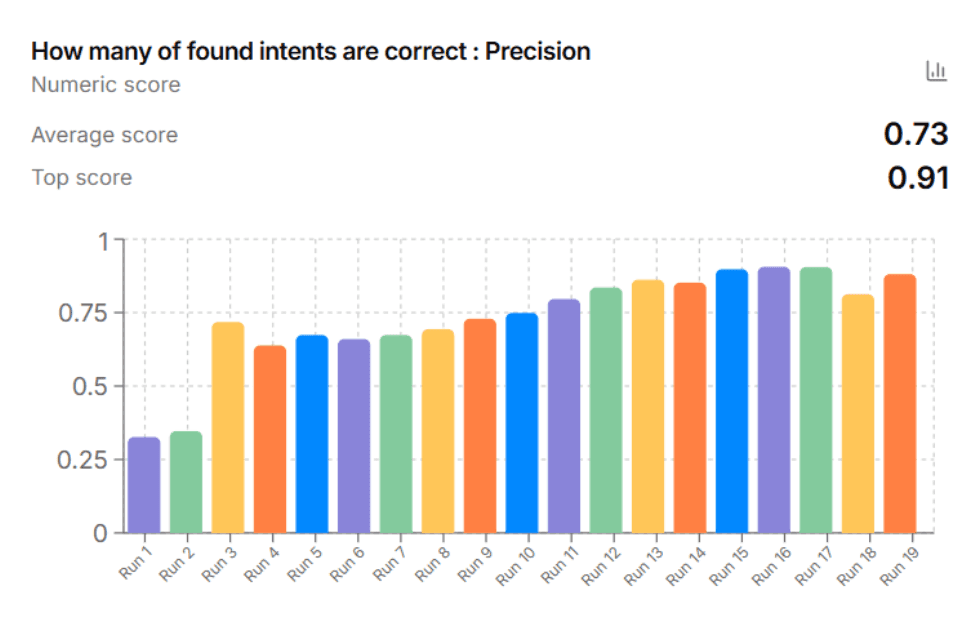
Task: Click the 0.73 average score value
Action: (x=916, y=135)
